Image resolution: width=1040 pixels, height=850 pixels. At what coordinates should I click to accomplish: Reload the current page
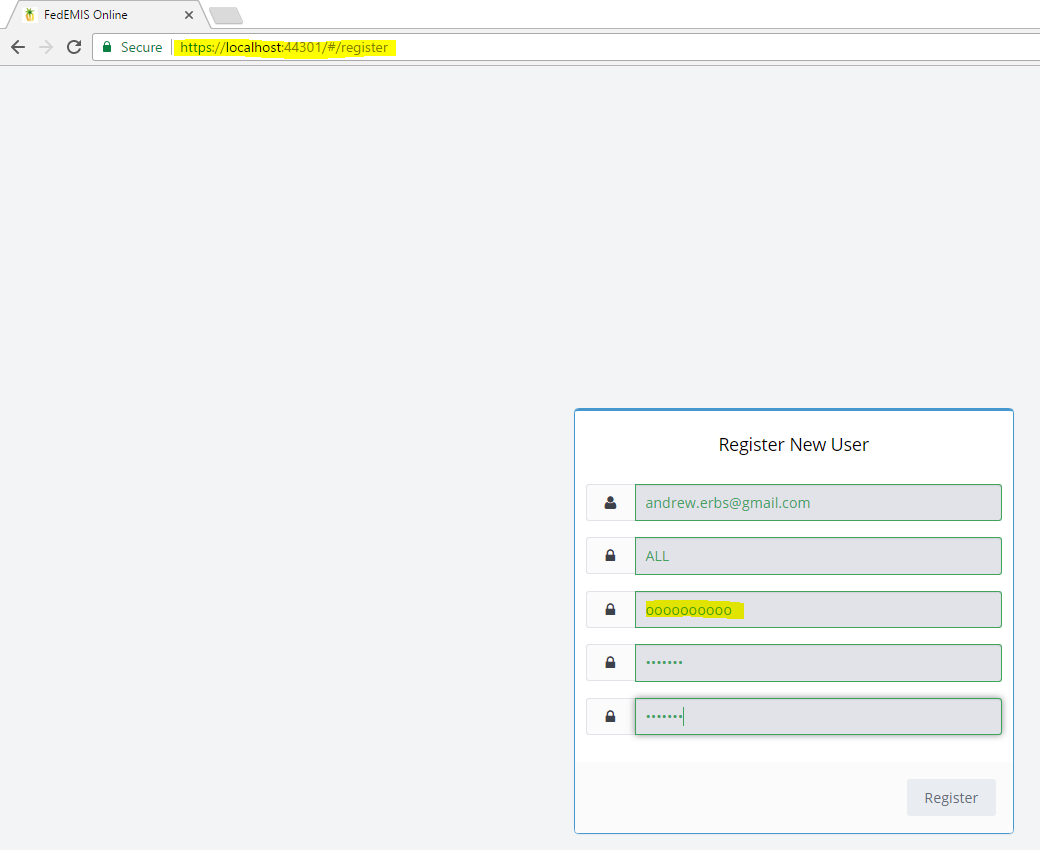[x=74, y=47]
